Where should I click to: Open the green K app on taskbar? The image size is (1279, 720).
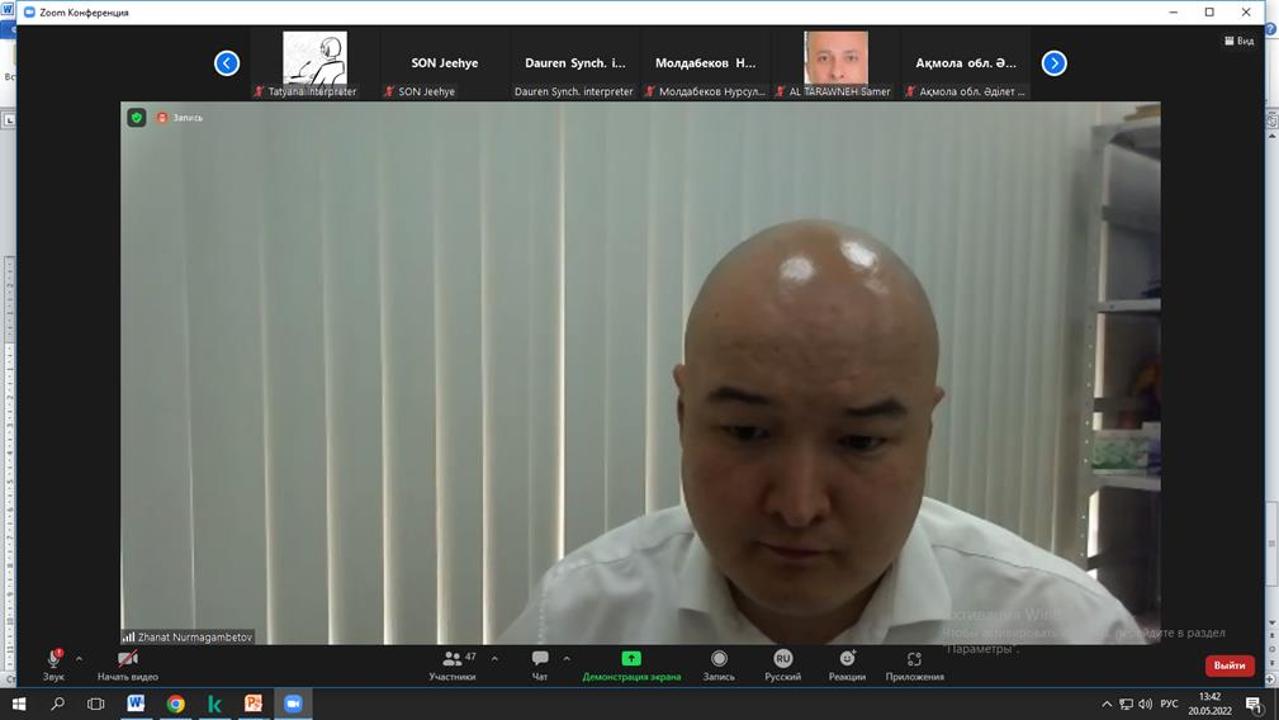[x=214, y=704]
